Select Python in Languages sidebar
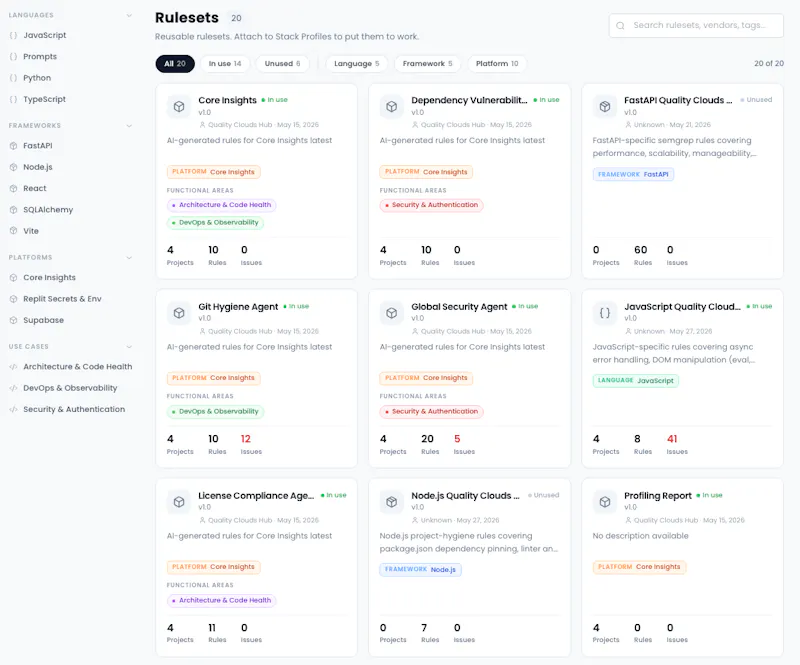 (37, 78)
